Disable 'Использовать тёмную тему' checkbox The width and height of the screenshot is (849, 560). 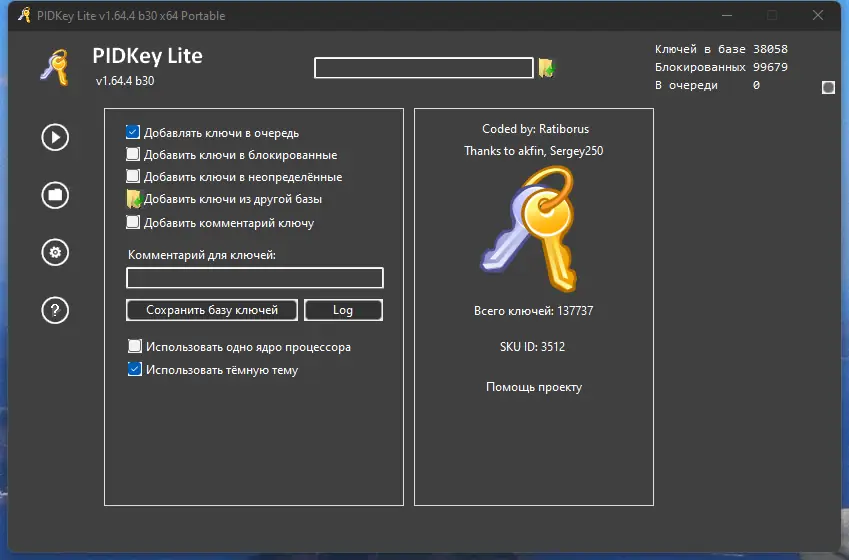[135, 369]
